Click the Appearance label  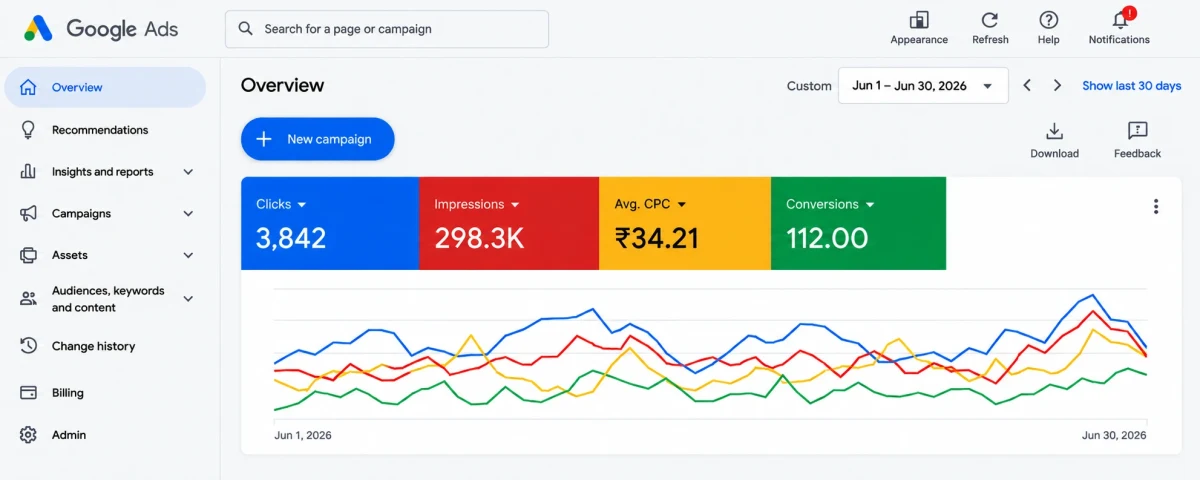tap(919, 40)
